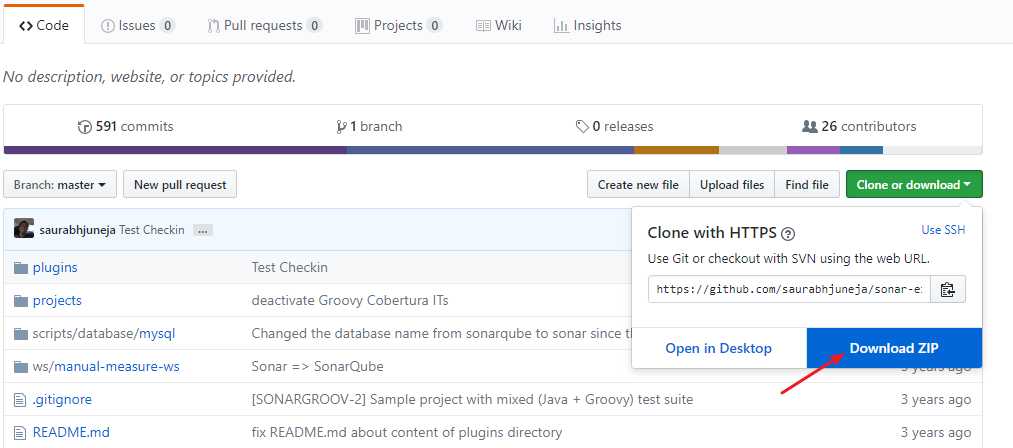Click the help icon beside Clone with HTTPS
This screenshot has width=1013, height=448.
coord(788,233)
